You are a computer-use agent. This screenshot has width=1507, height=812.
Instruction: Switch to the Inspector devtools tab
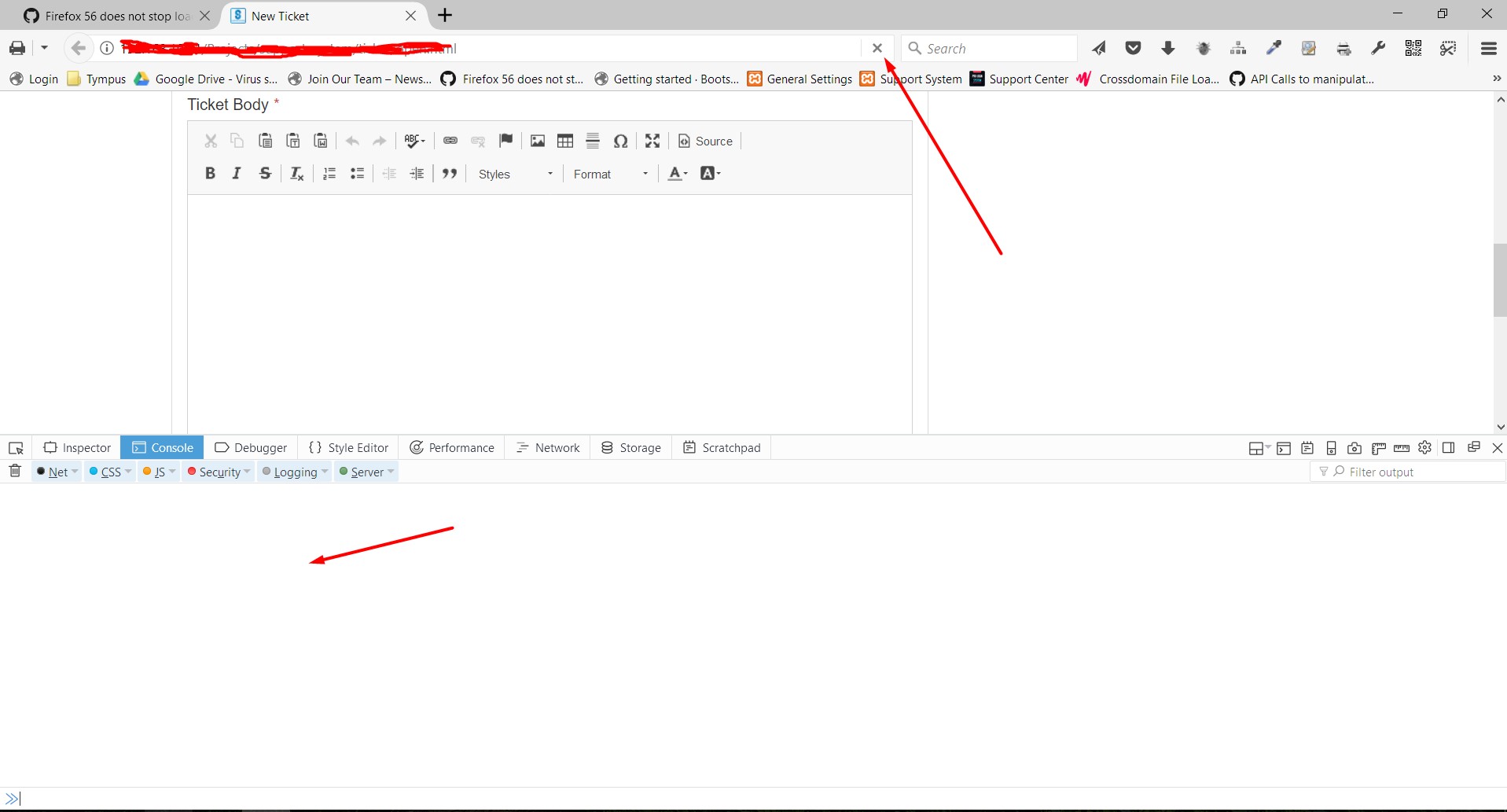point(77,447)
